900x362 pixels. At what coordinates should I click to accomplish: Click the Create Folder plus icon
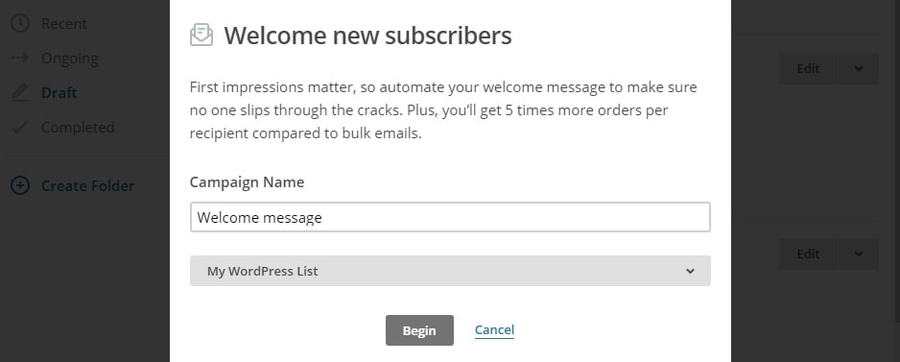pyautogui.click(x=20, y=186)
